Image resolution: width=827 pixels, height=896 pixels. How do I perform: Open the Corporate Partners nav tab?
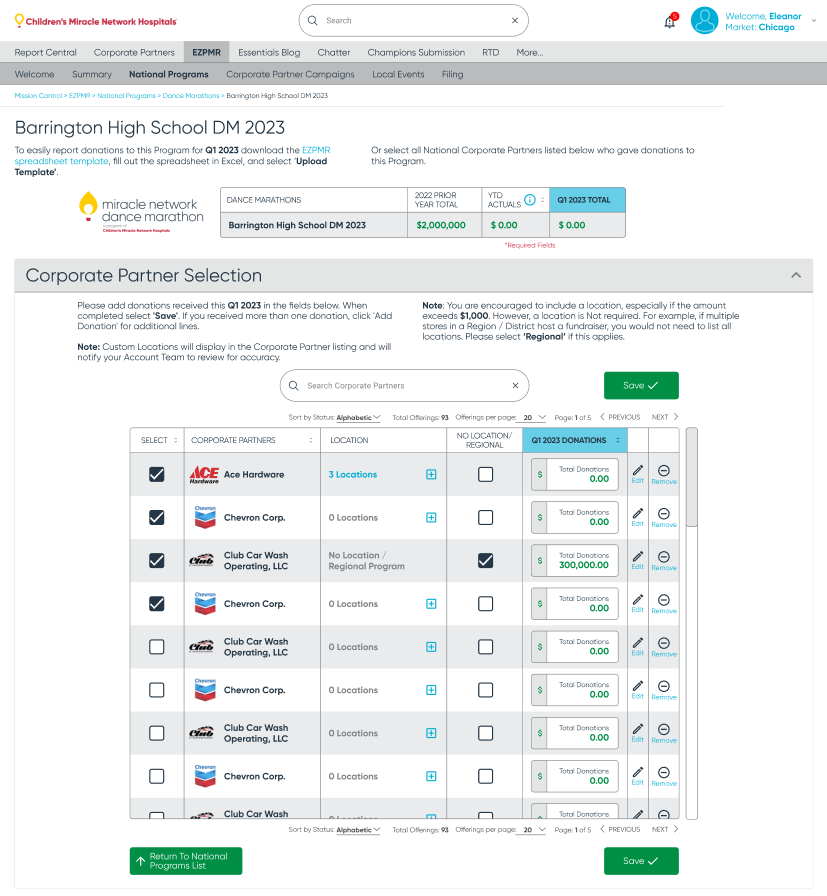pyautogui.click(x=134, y=52)
